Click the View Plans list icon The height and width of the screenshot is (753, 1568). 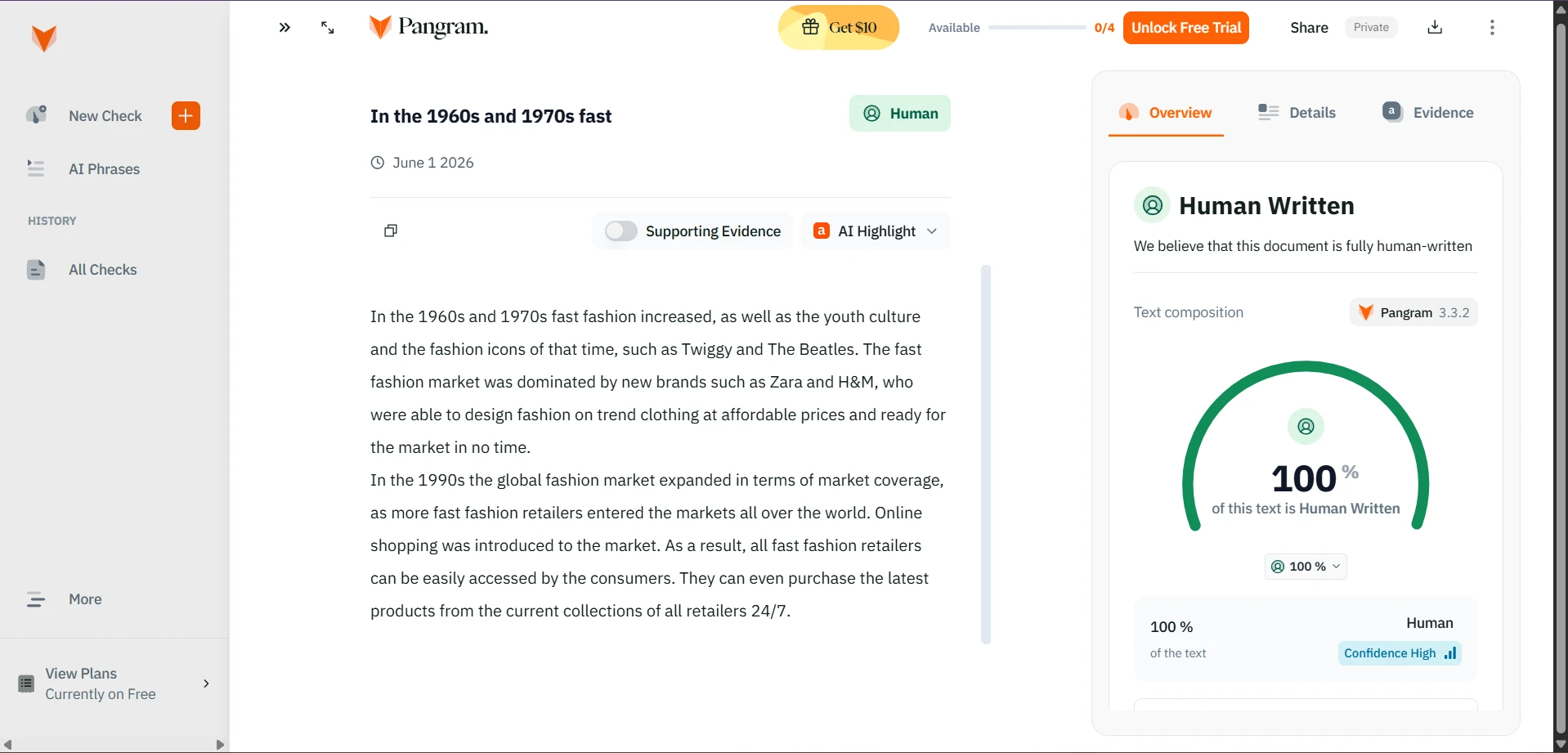tap(26, 684)
